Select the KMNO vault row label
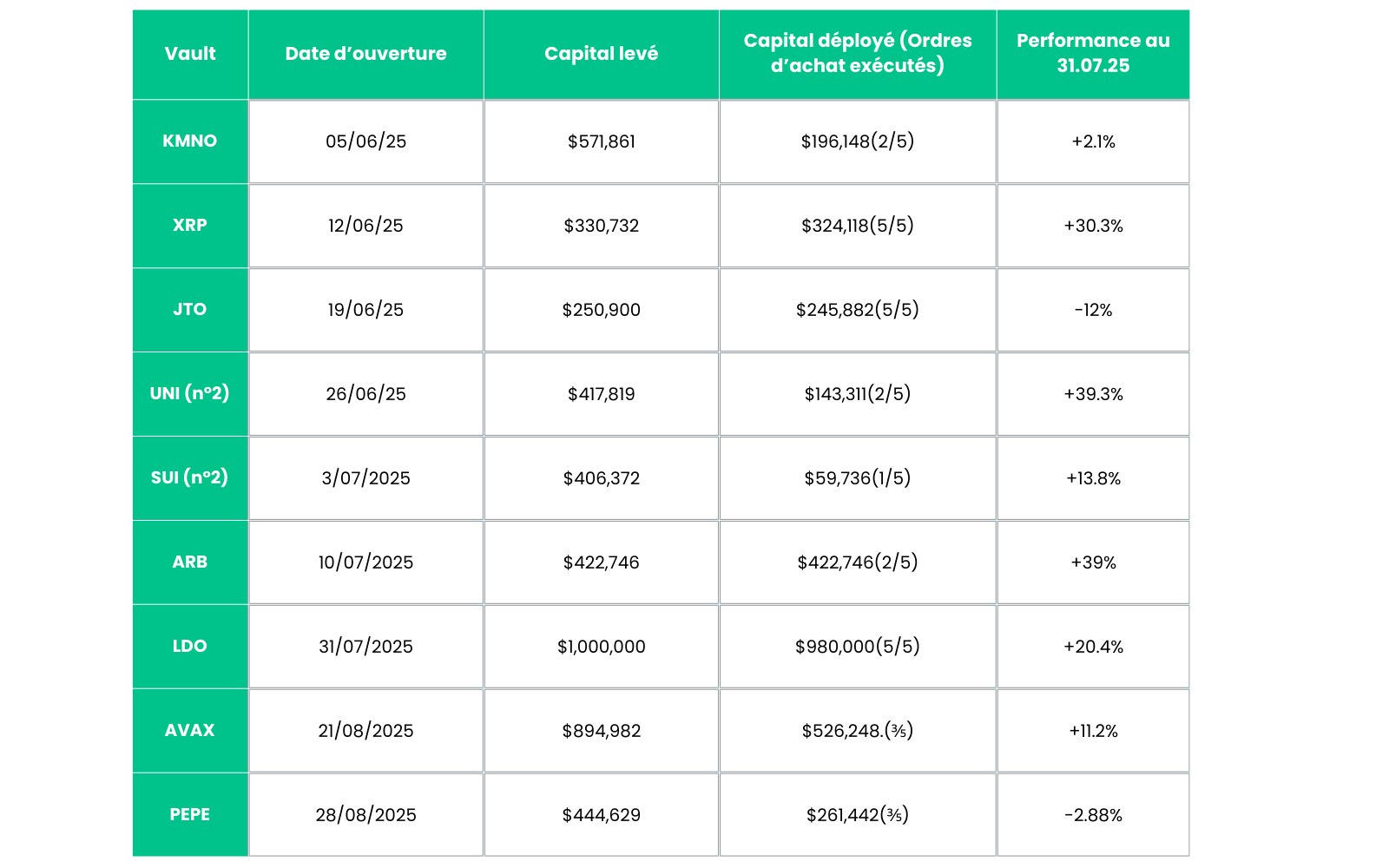Image resolution: width=1389 pixels, height=868 pixels. (x=190, y=141)
